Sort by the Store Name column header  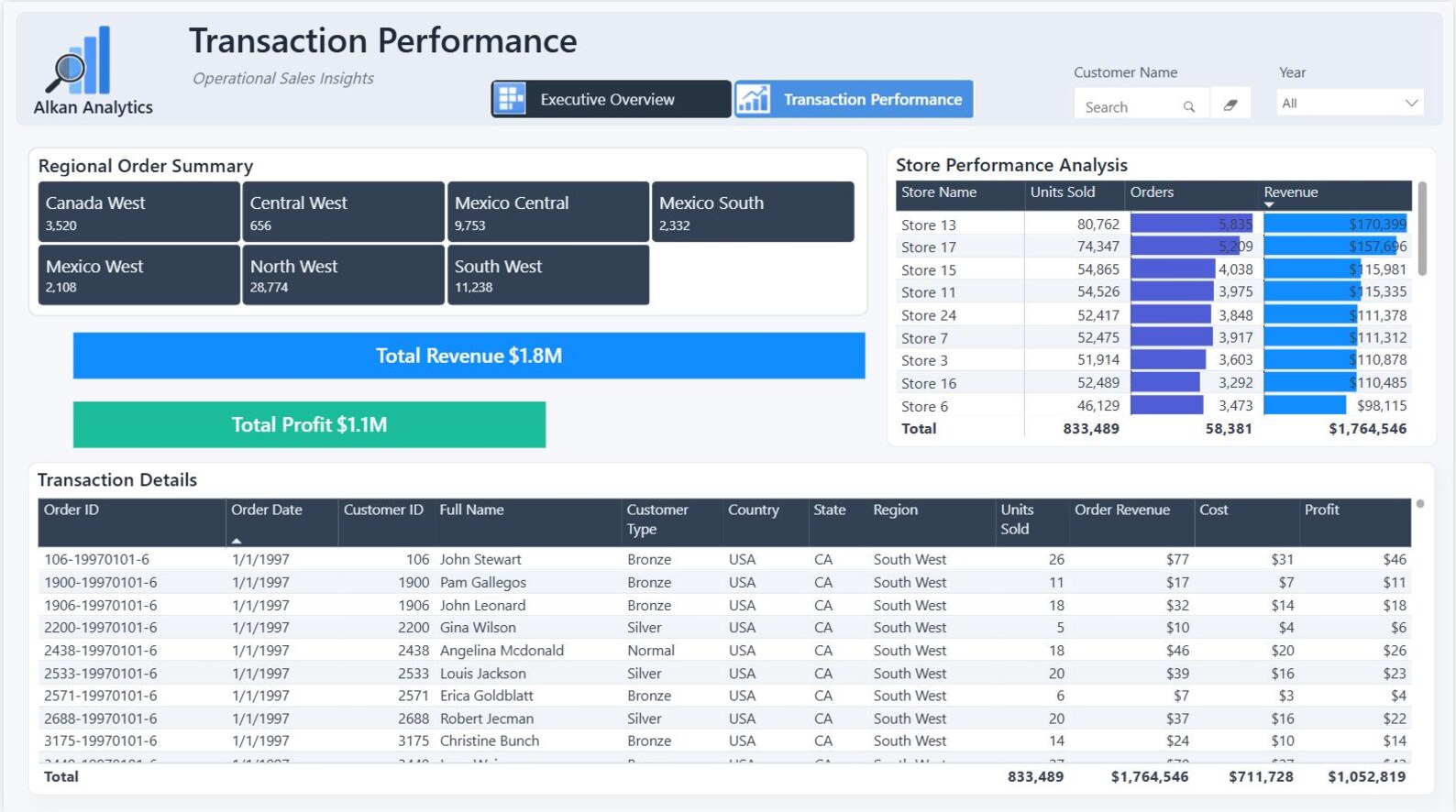coord(960,193)
